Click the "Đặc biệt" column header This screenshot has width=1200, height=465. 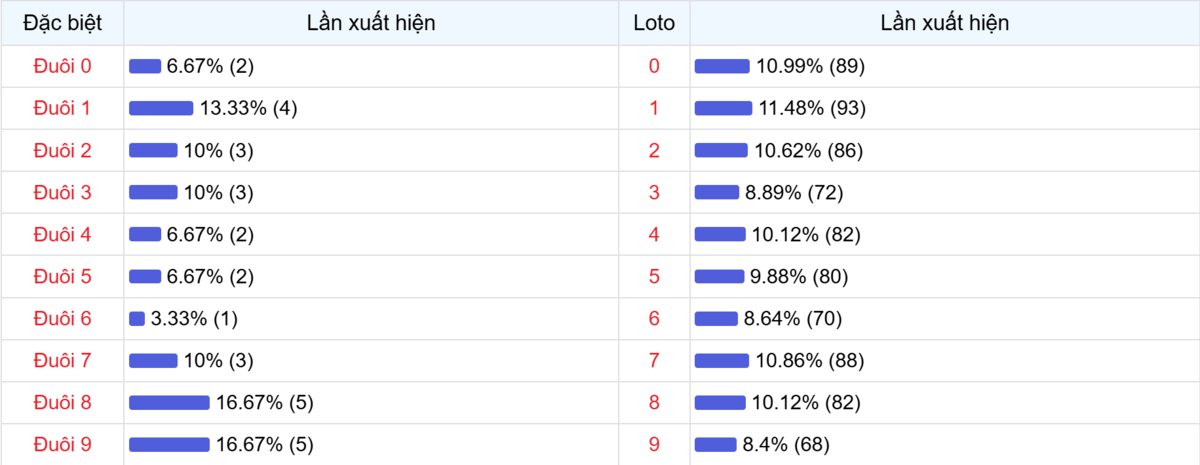click(62, 22)
